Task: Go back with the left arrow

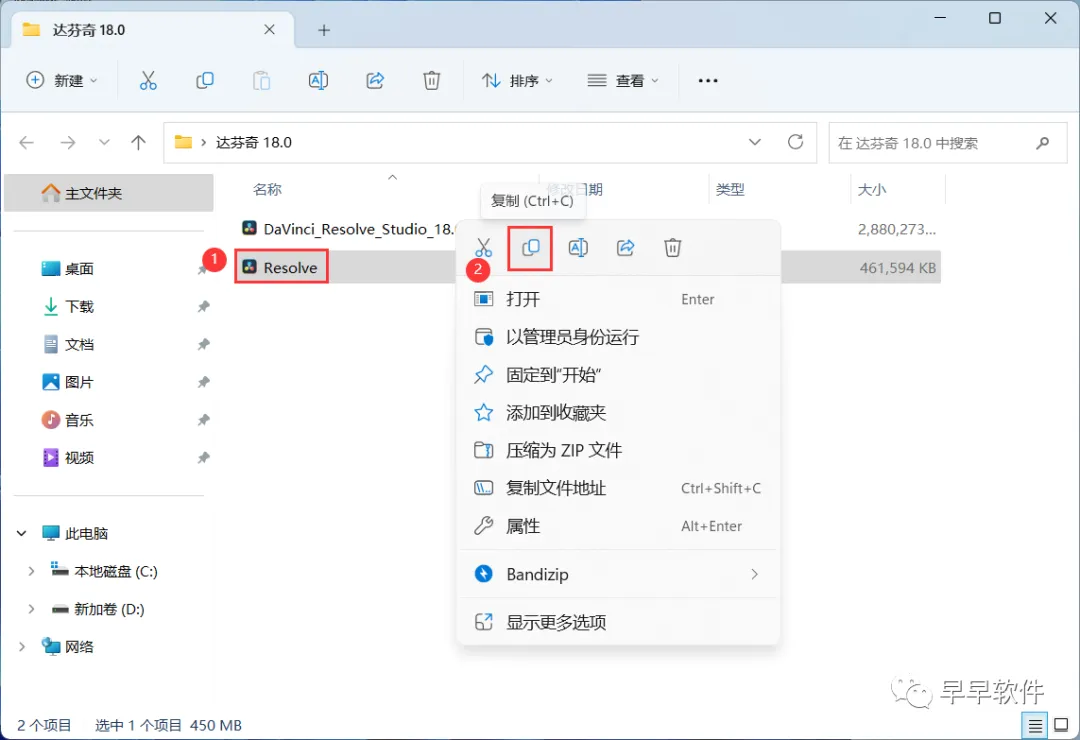Action: point(27,143)
